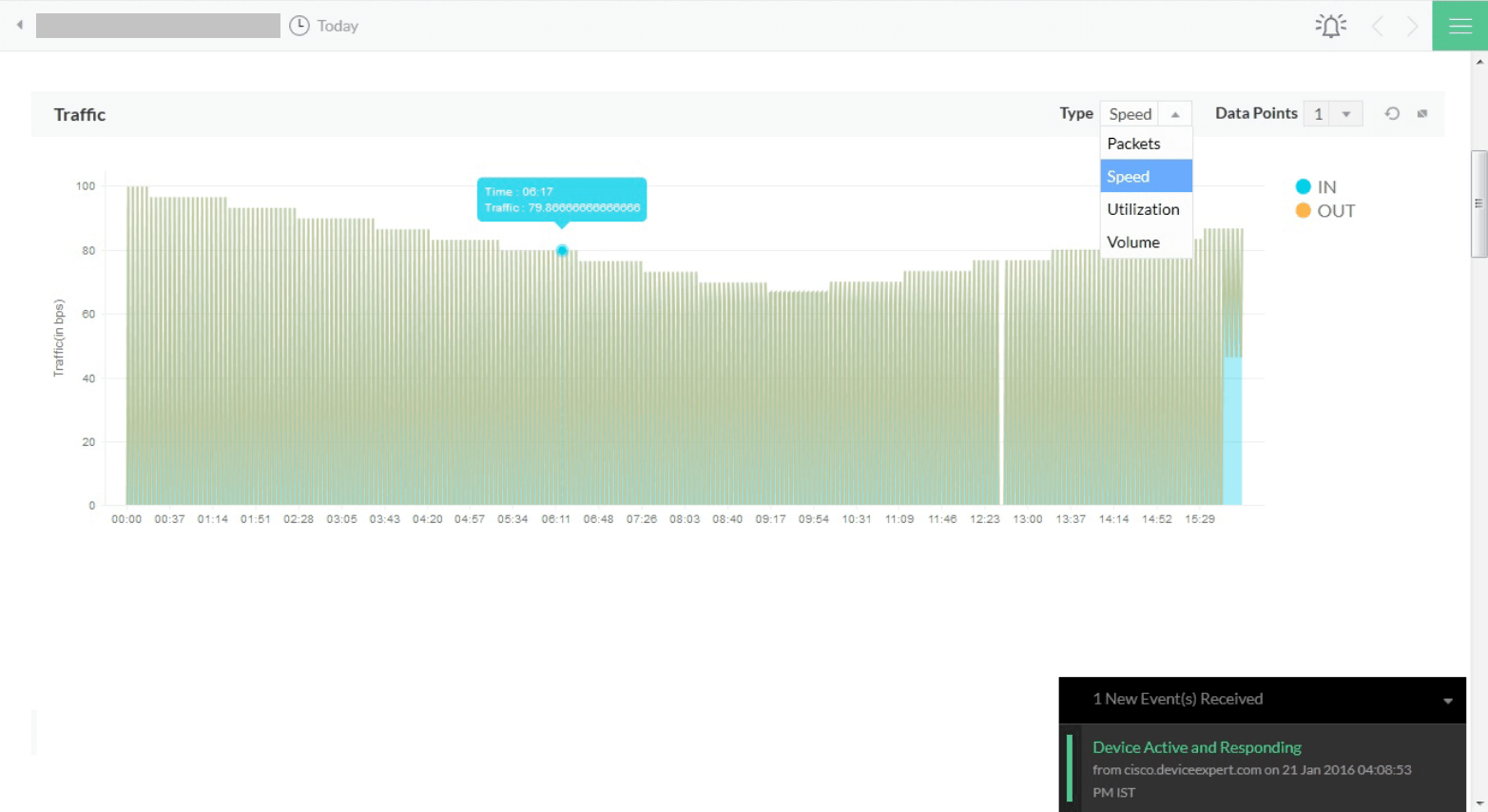Image resolution: width=1488 pixels, height=812 pixels.
Task: Open the Device Active and Responding event
Action: point(1196,747)
